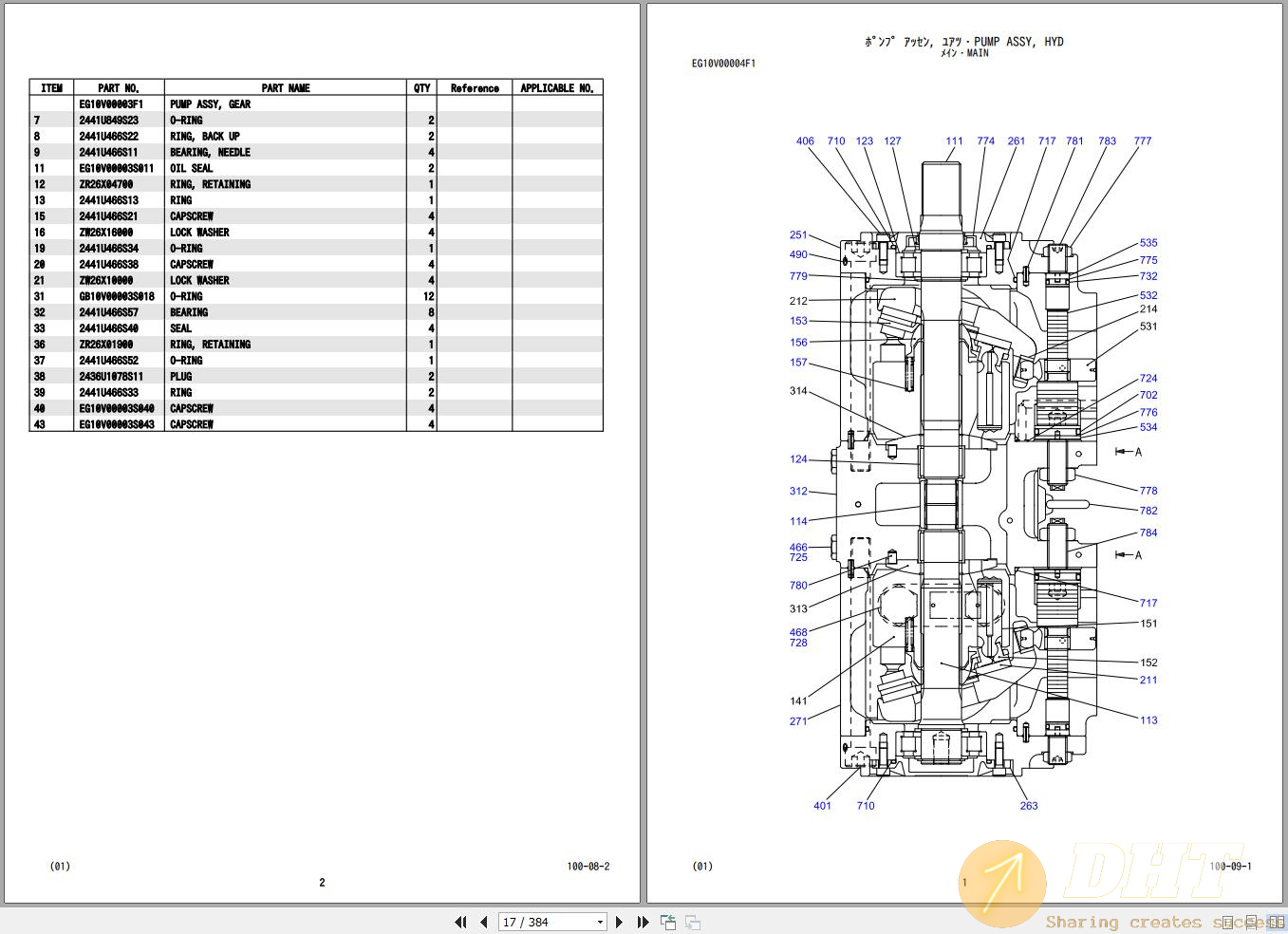Select the EG10V00004F1 diagram code
The width and height of the screenshot is (1288, 934).
(723, 64)
